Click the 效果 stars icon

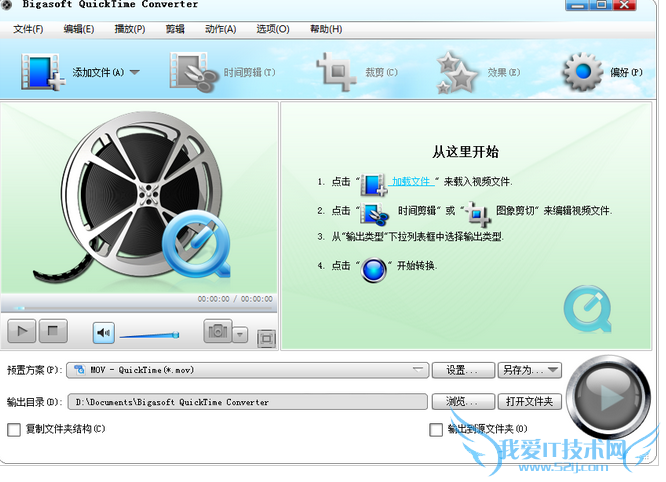click(457, 72)
